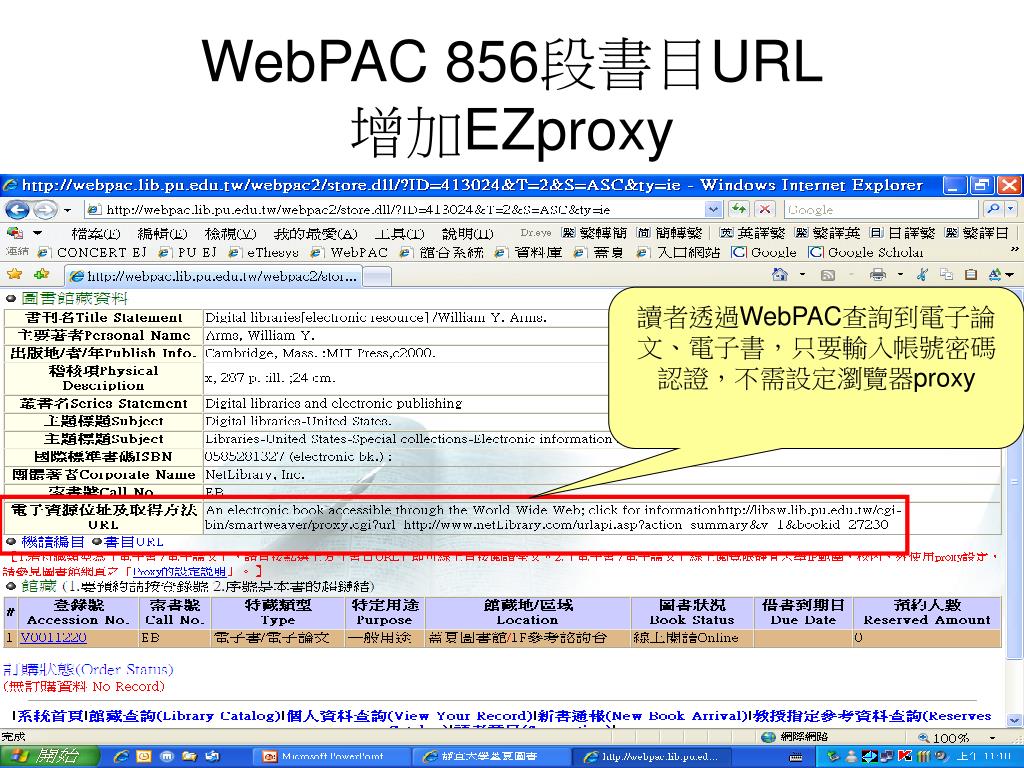Open the recent pages dropdown beside Forward
This screenshot has height=768, width=1024.
(67, 210)
